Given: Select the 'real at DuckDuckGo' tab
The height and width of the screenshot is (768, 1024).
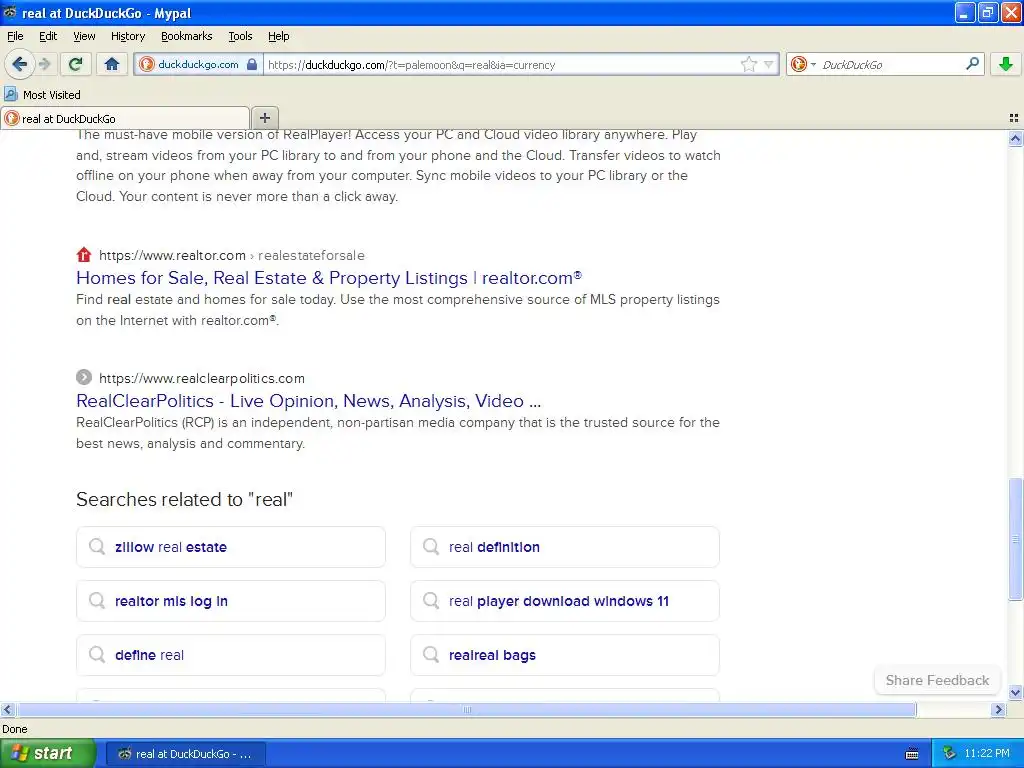Looking at the screenshot, I should [125, 118].
